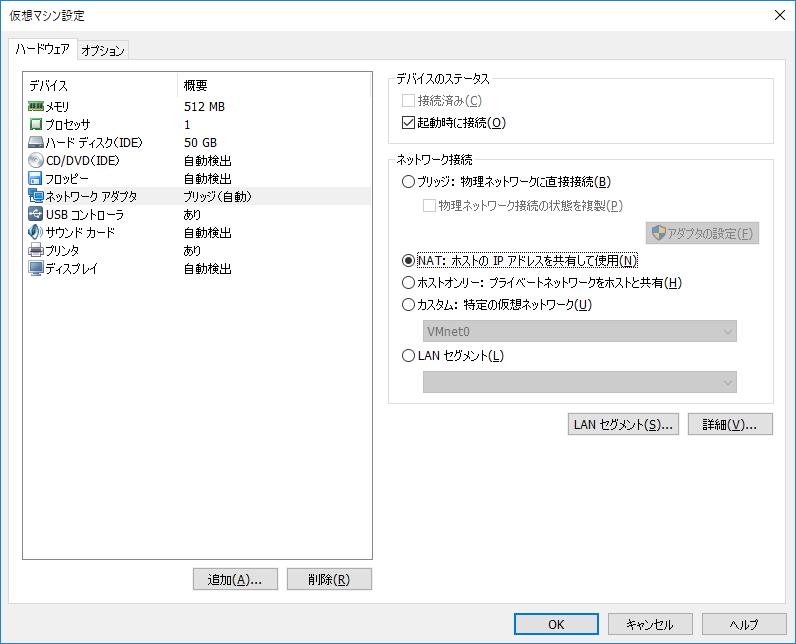Select the LAN セグメント(L) radio button

(408, 356)
